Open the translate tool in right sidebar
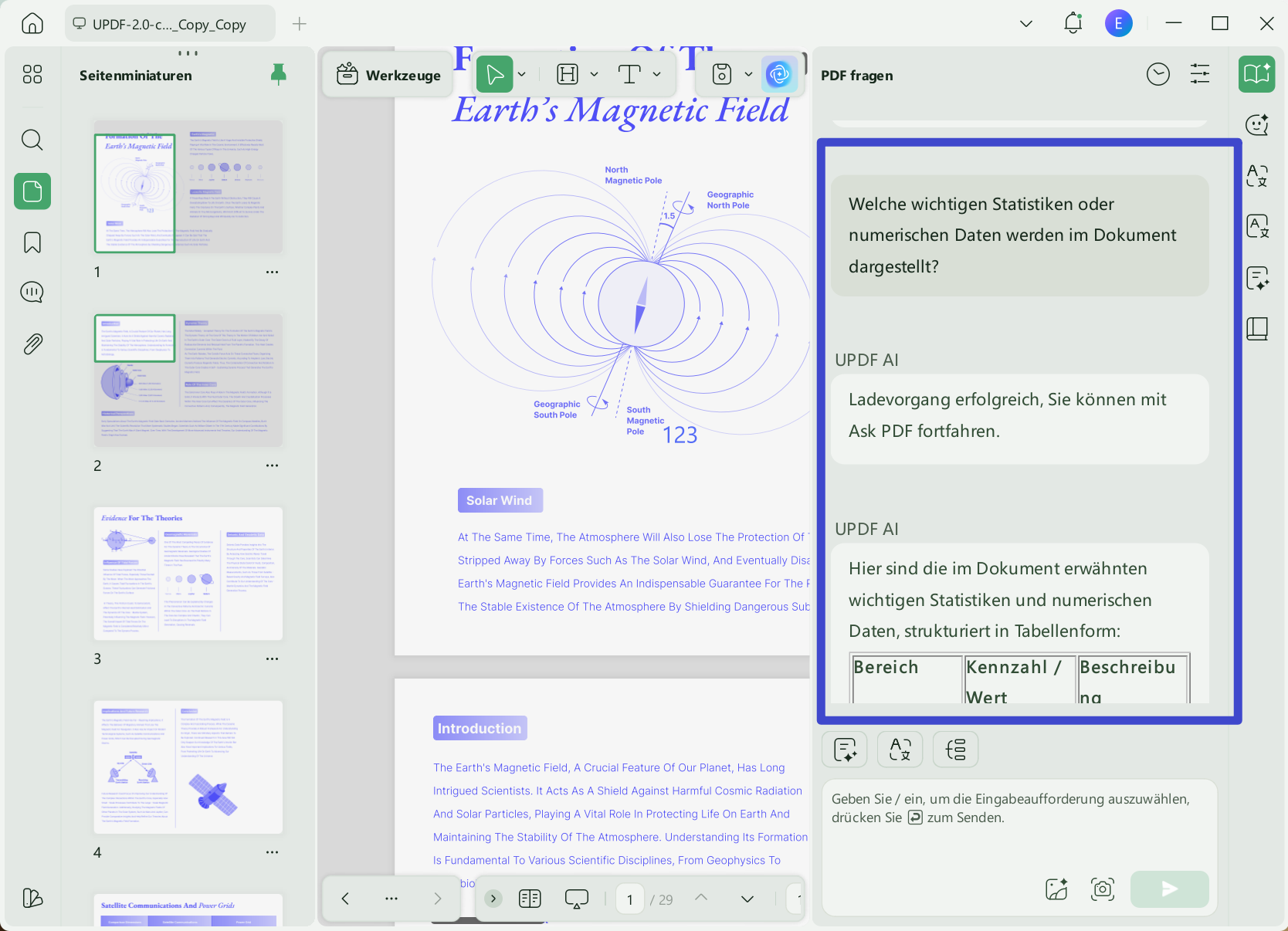1288x931 pixels. (1257, 175)
